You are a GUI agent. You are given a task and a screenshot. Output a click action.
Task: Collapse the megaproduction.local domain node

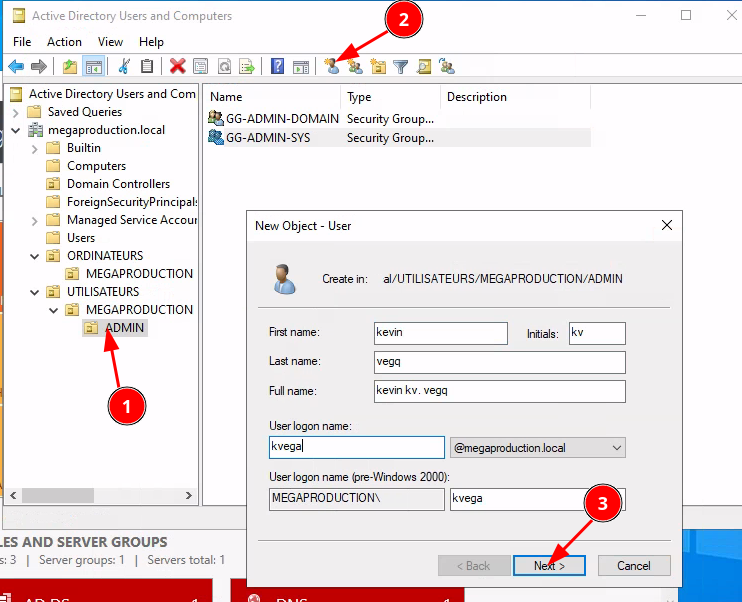pos(16,130)
